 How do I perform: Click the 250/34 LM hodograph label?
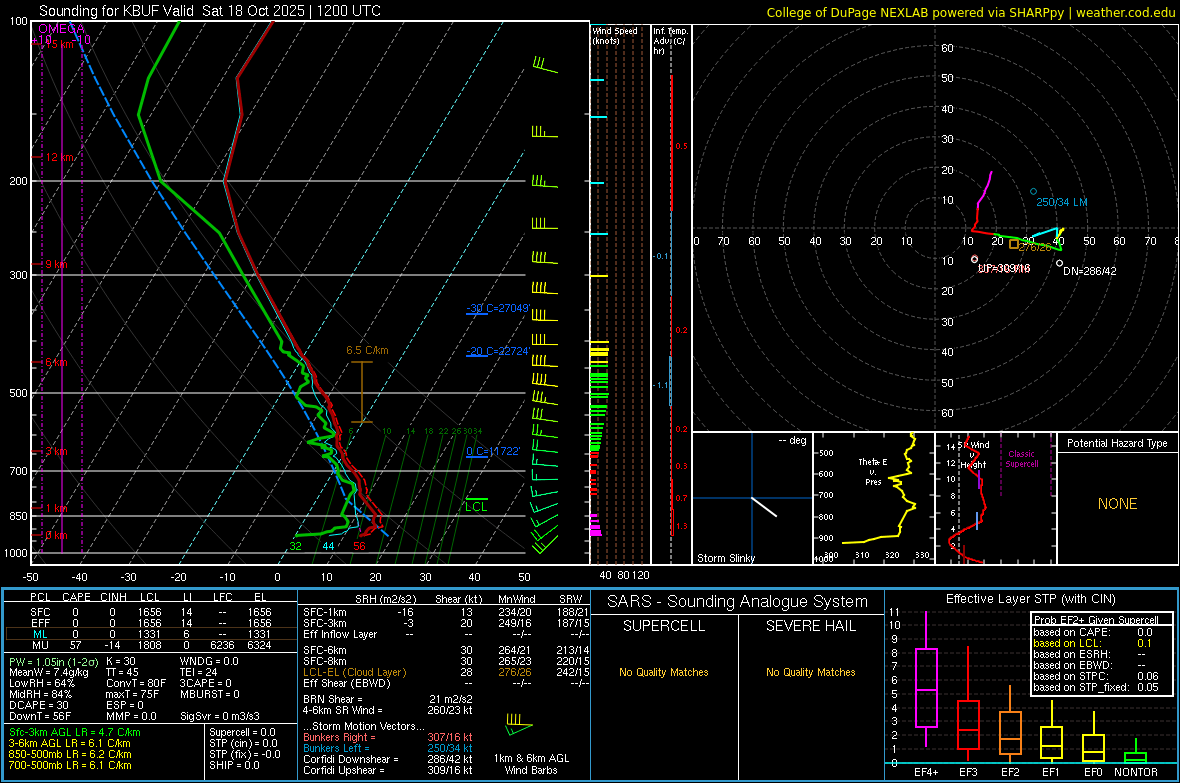1061,202
